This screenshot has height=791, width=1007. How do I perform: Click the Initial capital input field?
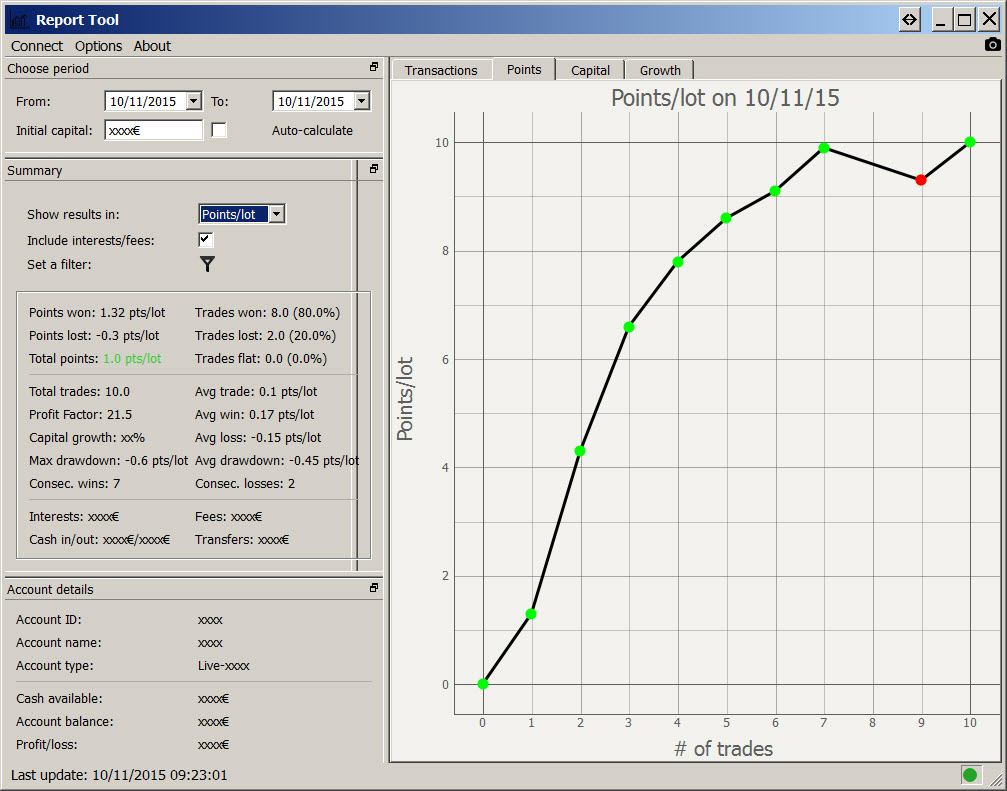pos(153,130)
